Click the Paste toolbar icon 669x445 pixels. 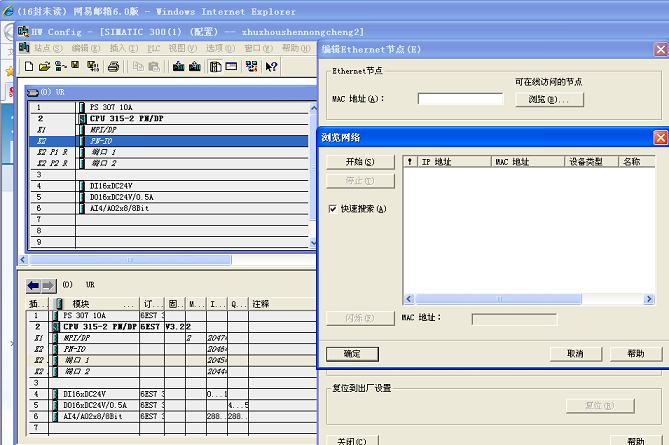point(154,66)
